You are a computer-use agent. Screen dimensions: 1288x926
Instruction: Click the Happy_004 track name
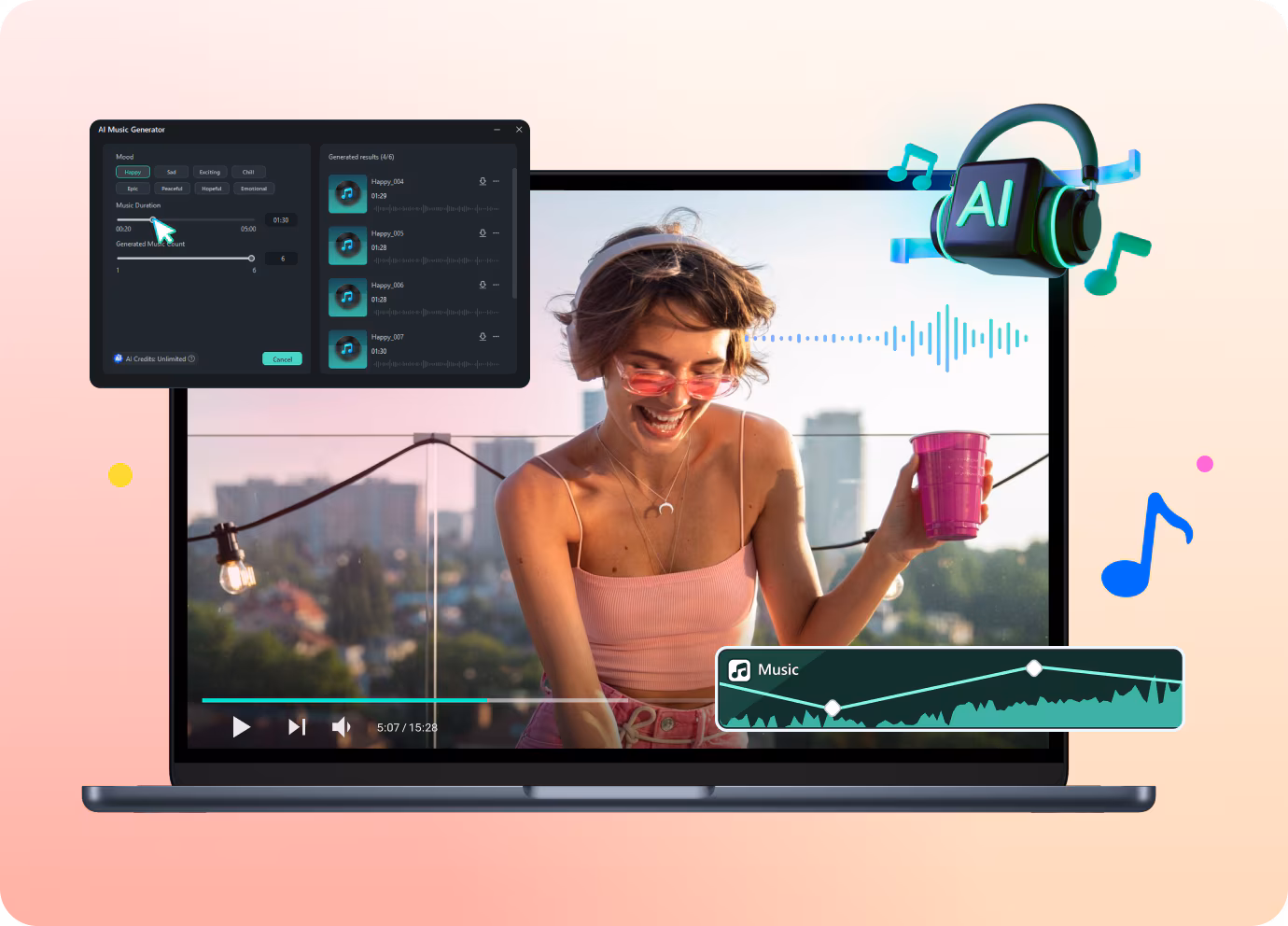(387, 182)
